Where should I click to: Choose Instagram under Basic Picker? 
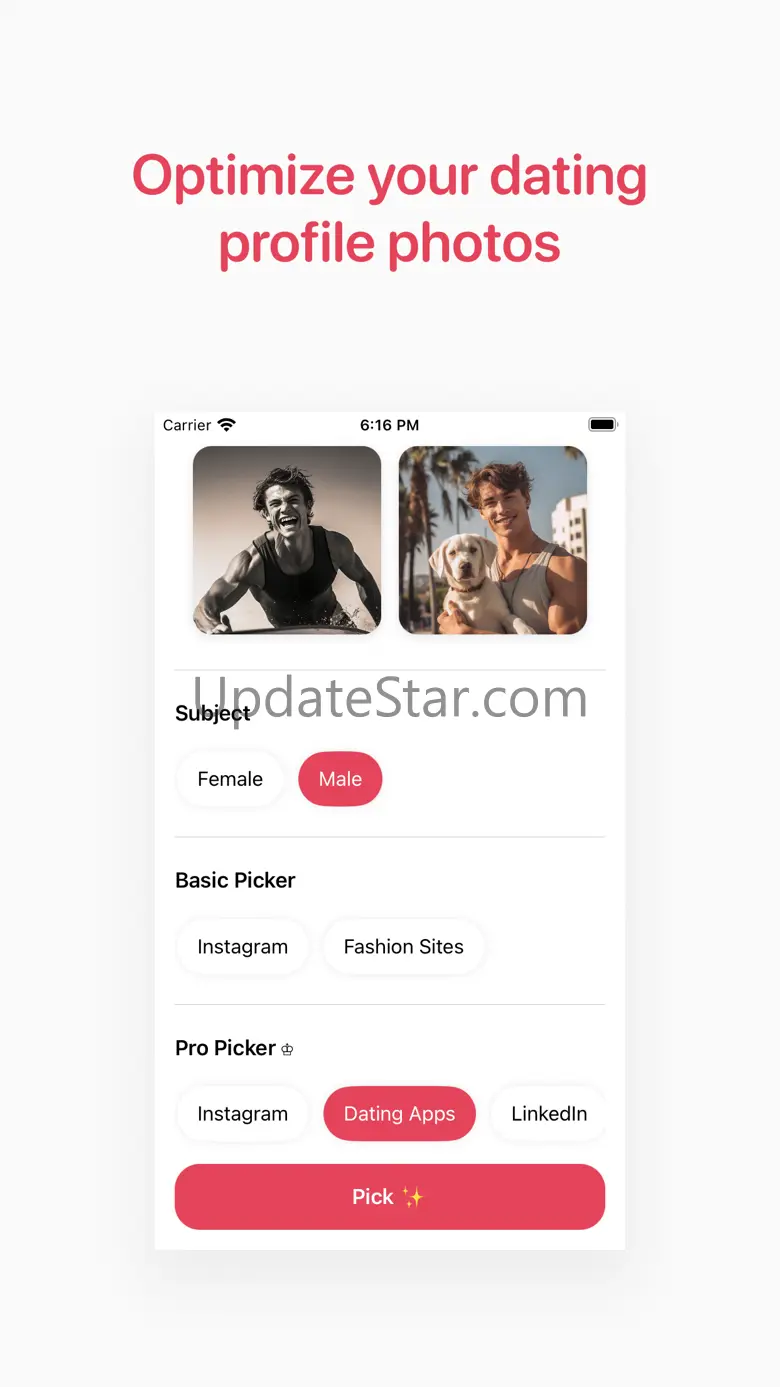coord(242,947)
